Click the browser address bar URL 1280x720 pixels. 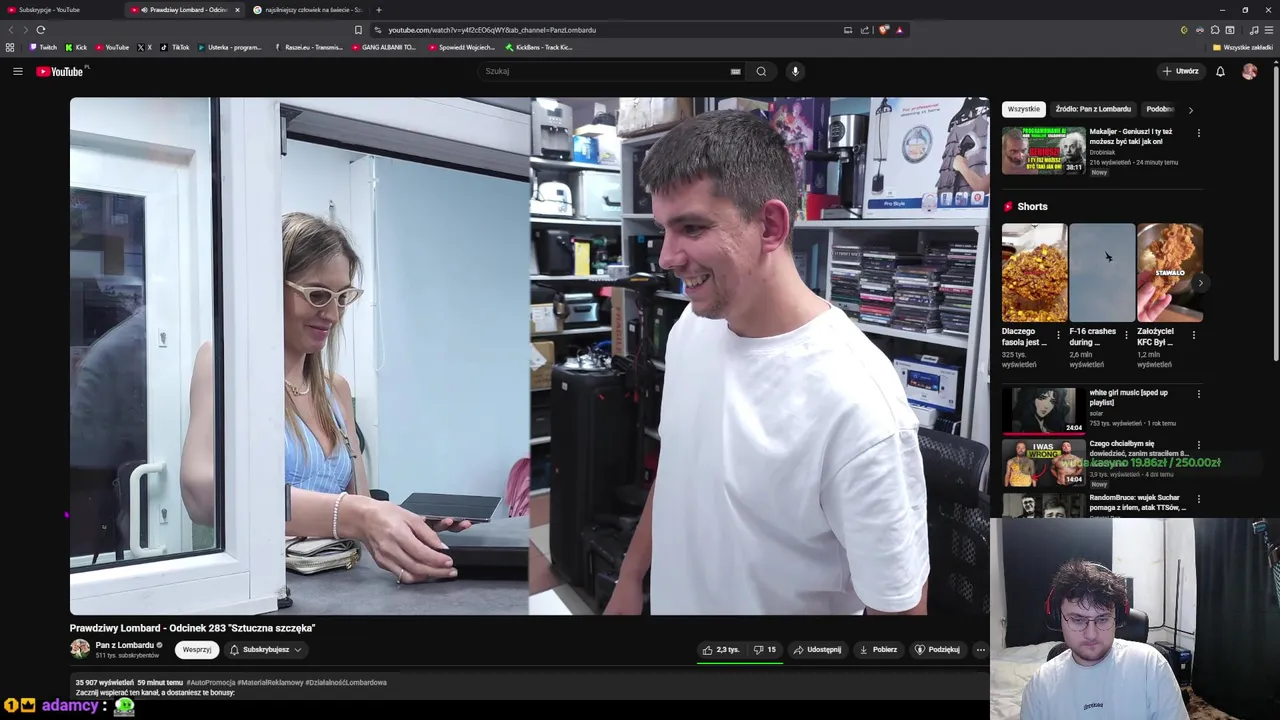tap(492, 30)
